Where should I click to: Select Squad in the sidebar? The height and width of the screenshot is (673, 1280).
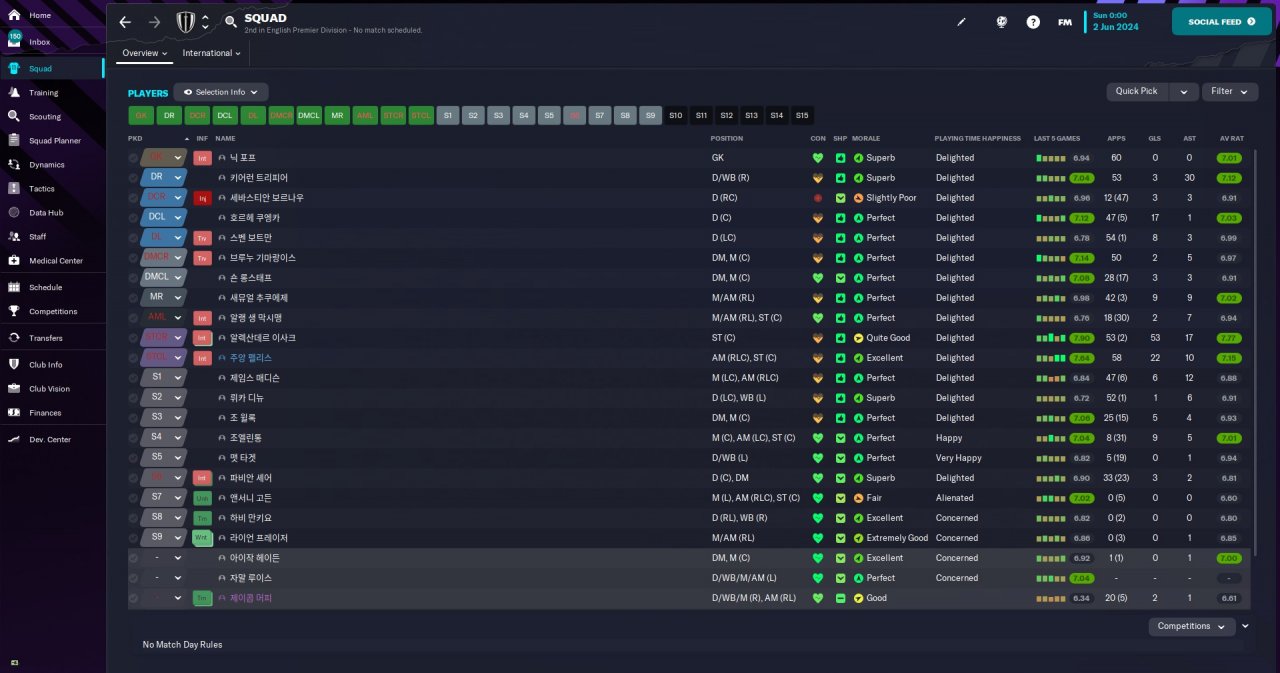coord(52,68)
